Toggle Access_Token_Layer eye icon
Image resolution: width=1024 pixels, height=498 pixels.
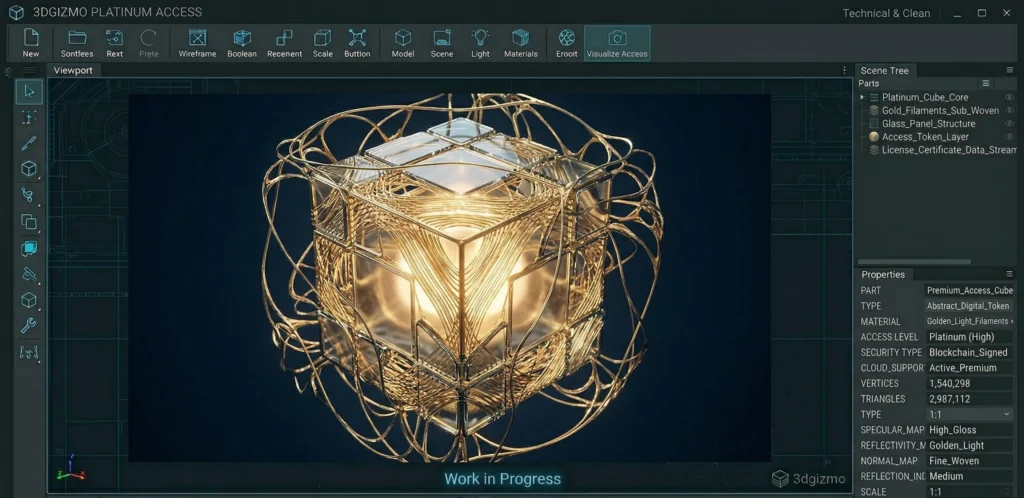tap(1009, 136)
